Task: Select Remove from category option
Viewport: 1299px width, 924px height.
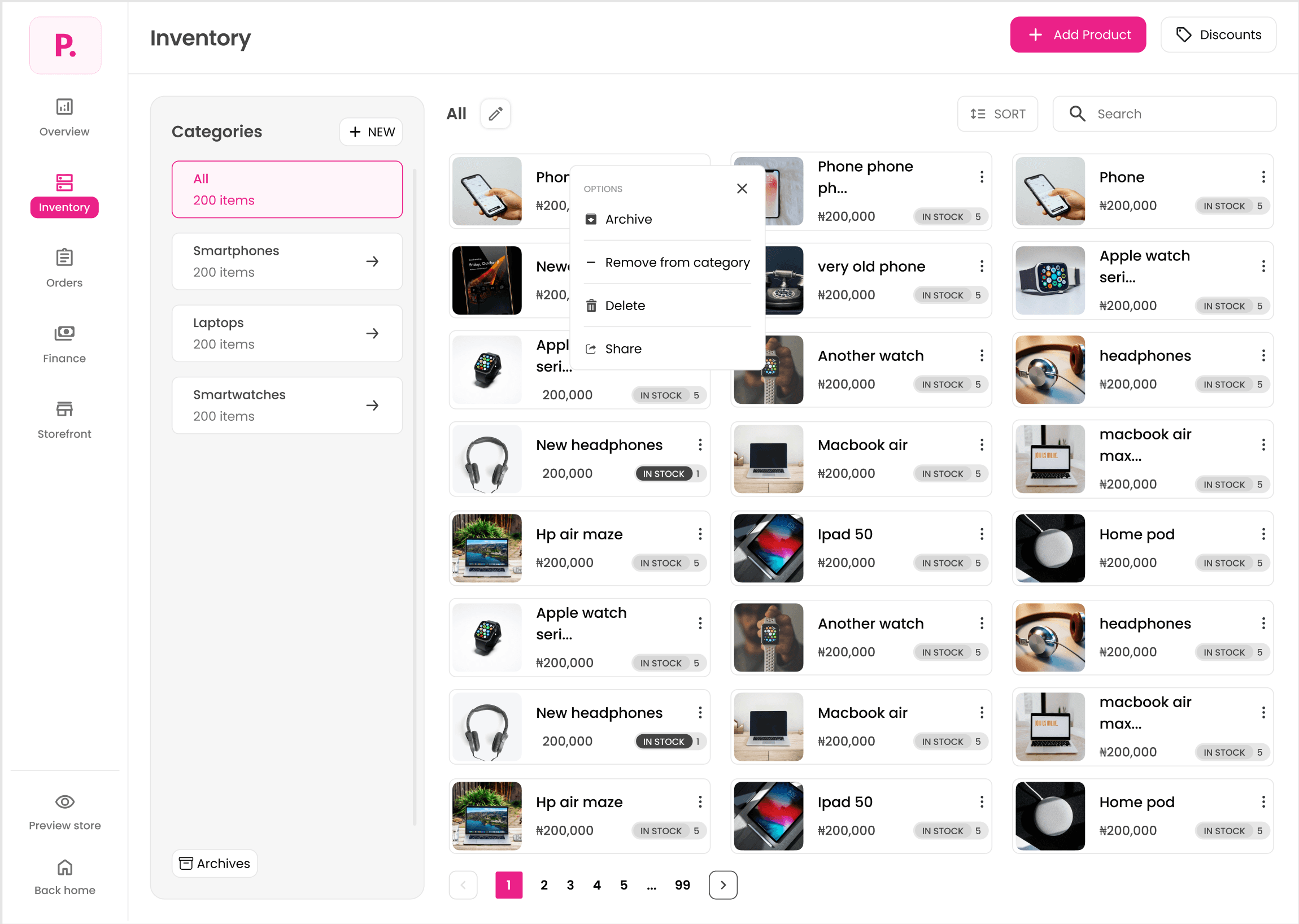Action: (x=677, y=262)
